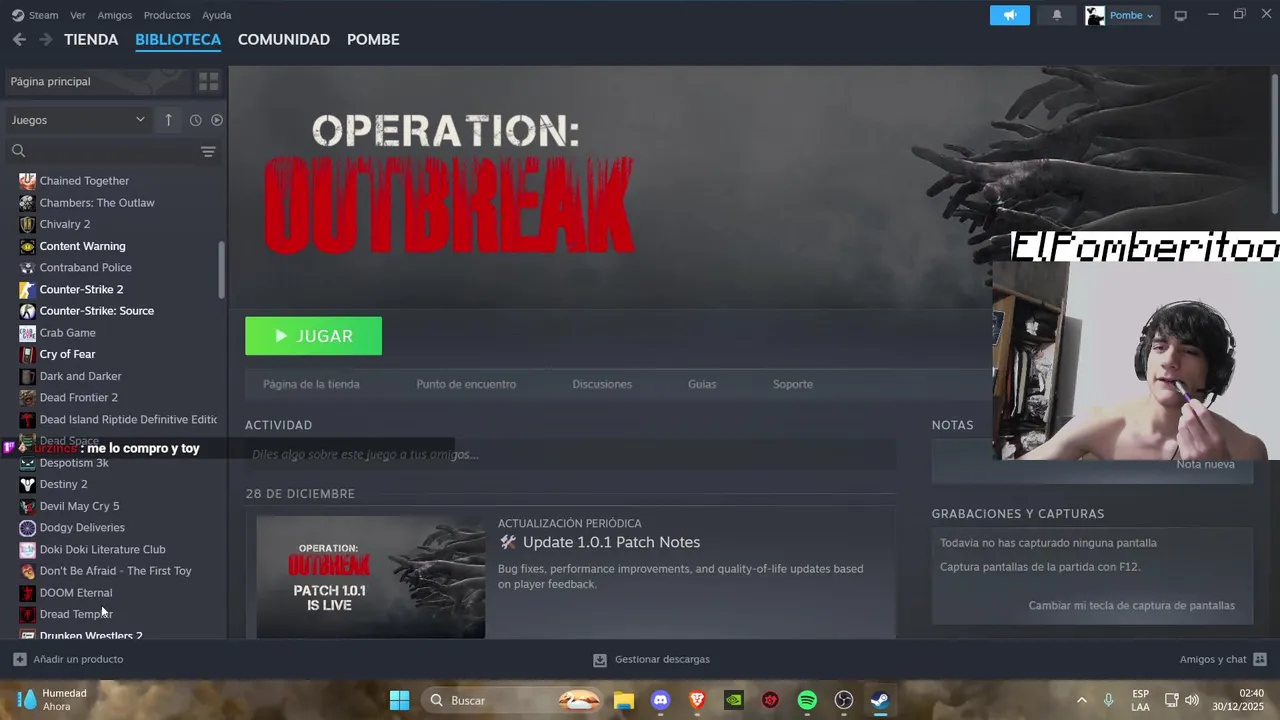Open the advanced filter options icon

(x=208, y=151)
